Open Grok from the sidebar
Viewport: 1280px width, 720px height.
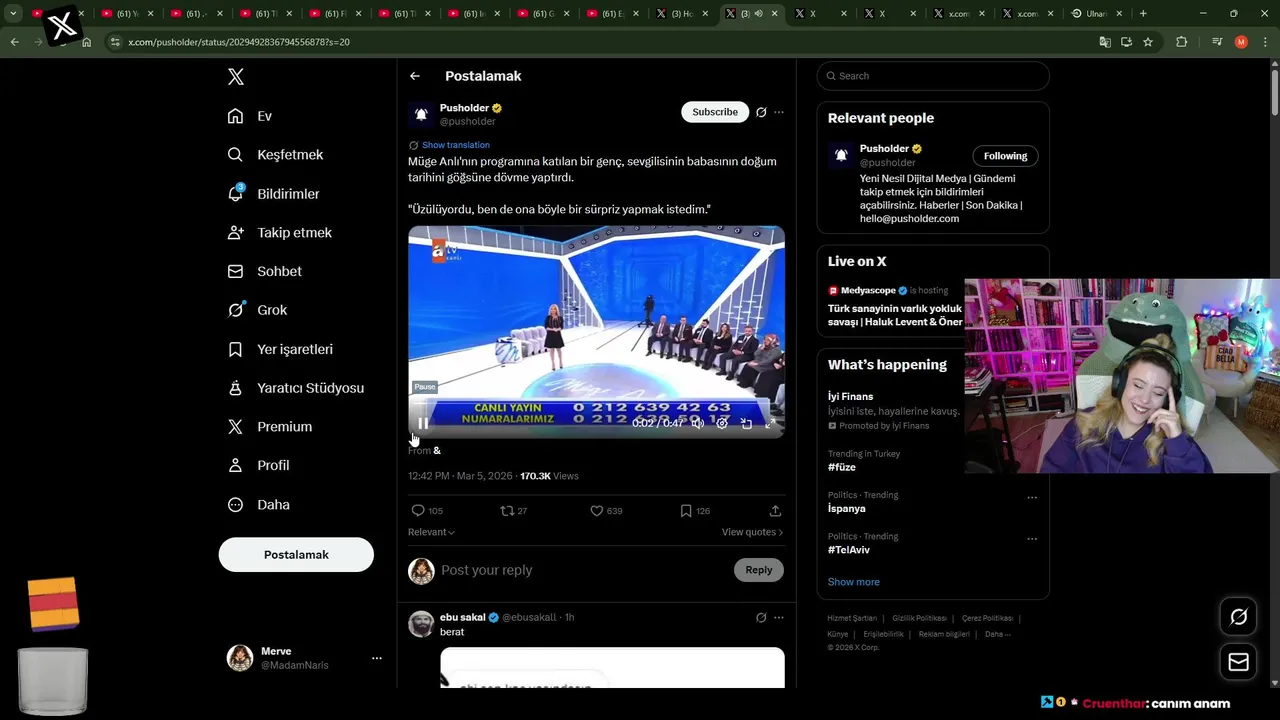click(257, 310)
